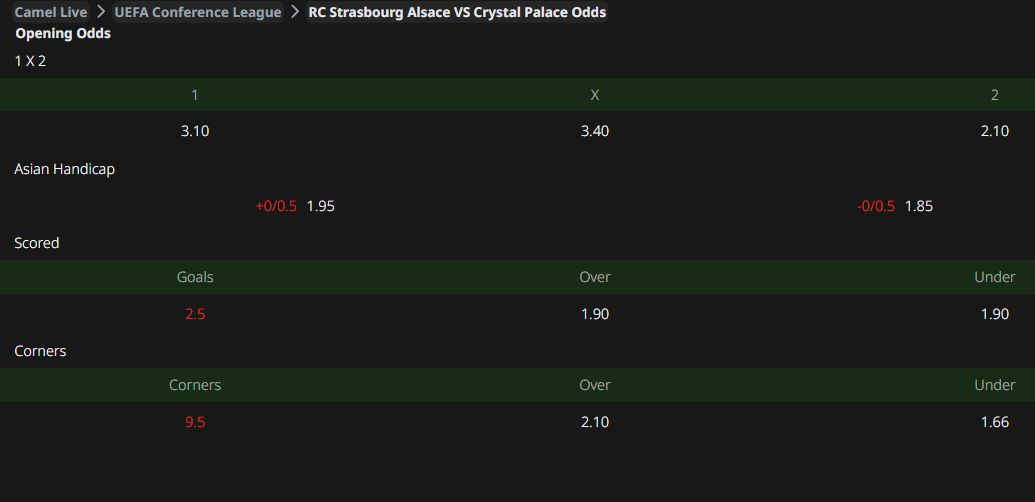Choose Under odds for 2.5 goals
Image resolution: width=1035 pixels, height=502 pixels.
click(x=995, y=314)
